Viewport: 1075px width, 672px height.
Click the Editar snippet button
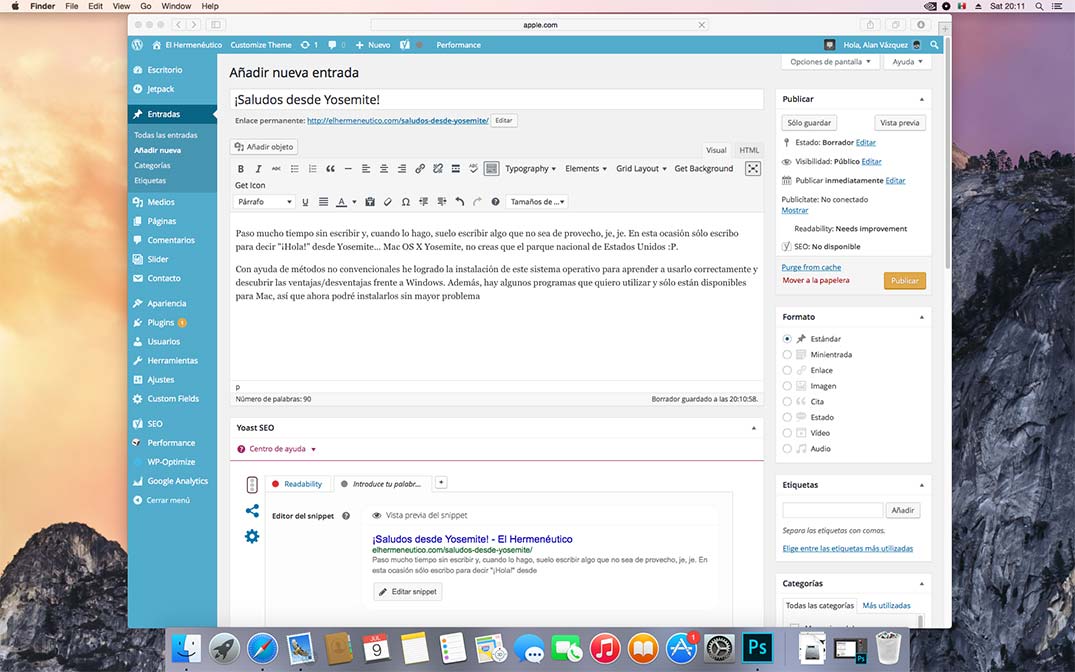coord(408,592)
